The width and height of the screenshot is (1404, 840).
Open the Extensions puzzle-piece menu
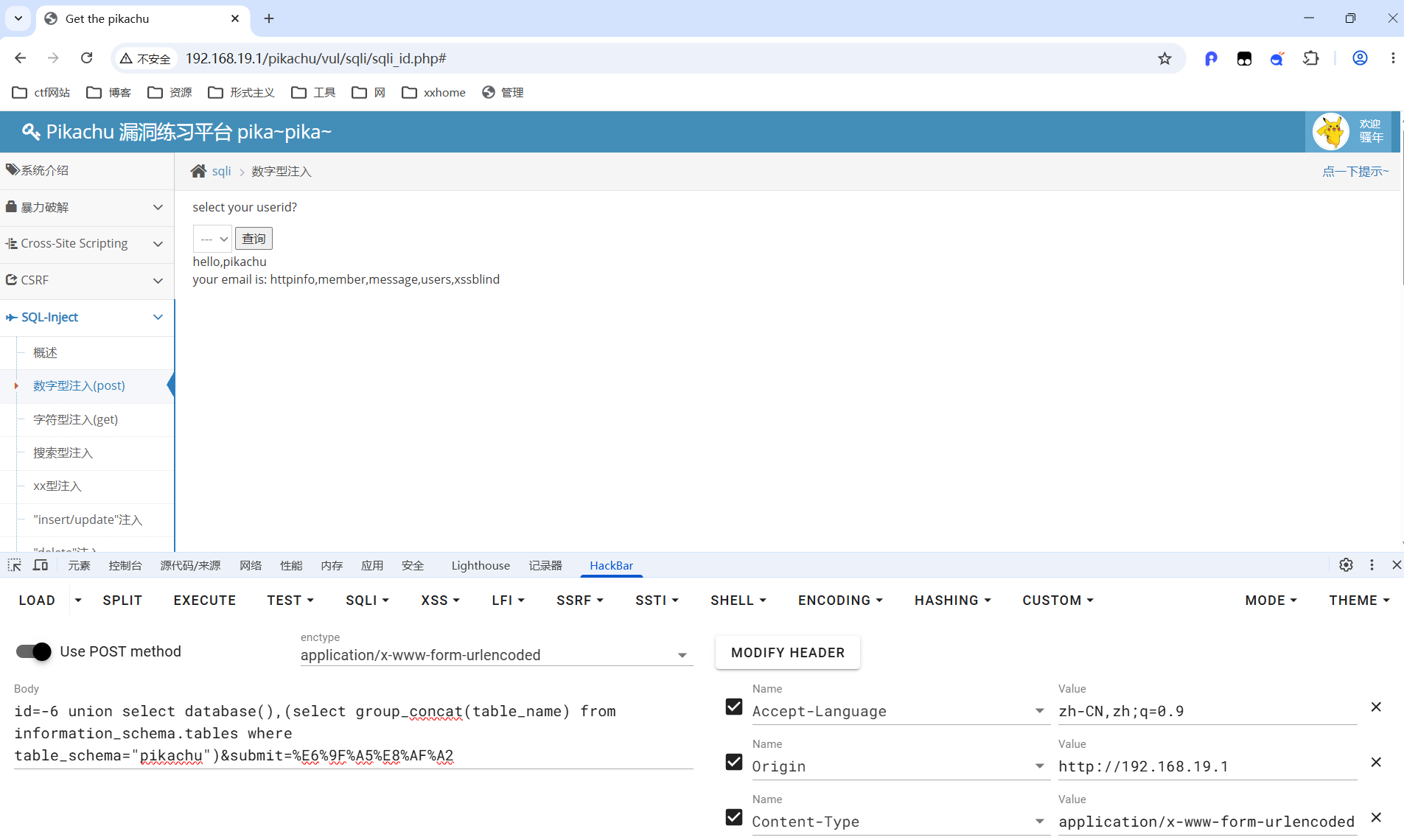coord(1311,58)
